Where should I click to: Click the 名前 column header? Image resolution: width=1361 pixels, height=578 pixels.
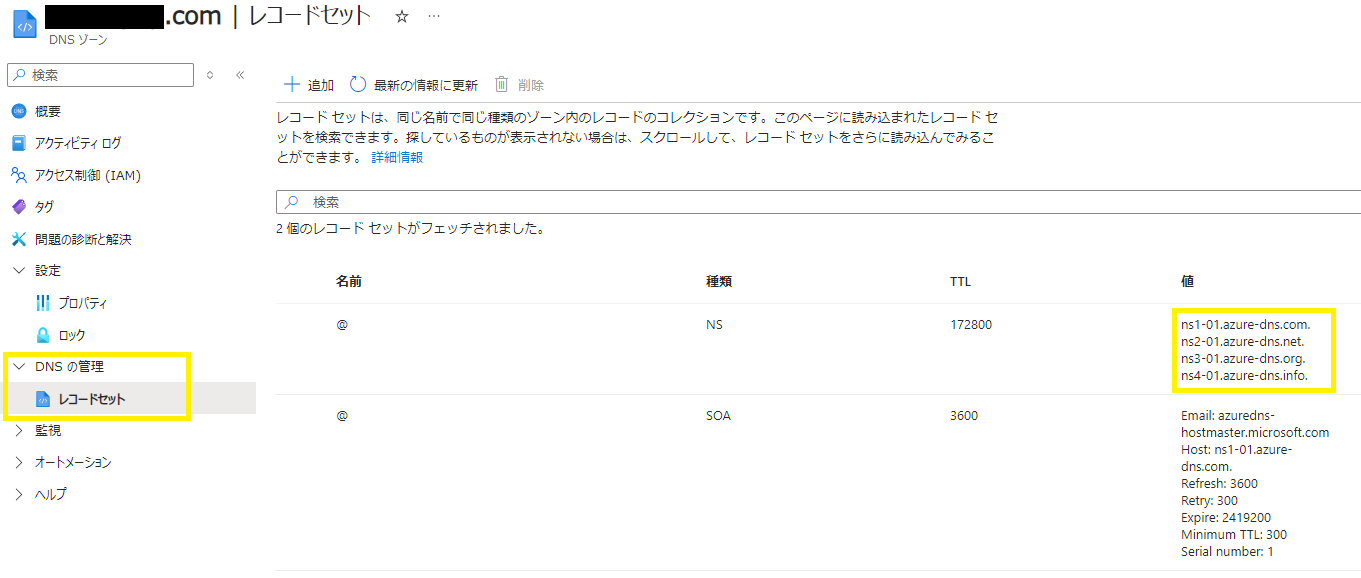click(x=348, y=282)
